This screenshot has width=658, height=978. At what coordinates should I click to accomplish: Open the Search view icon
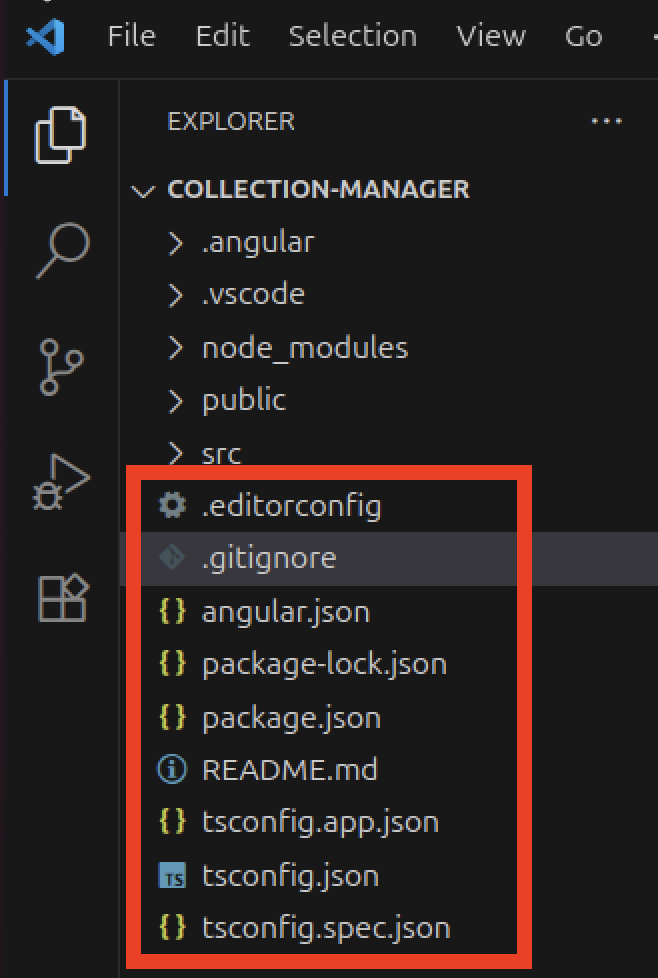click(61, 251)
